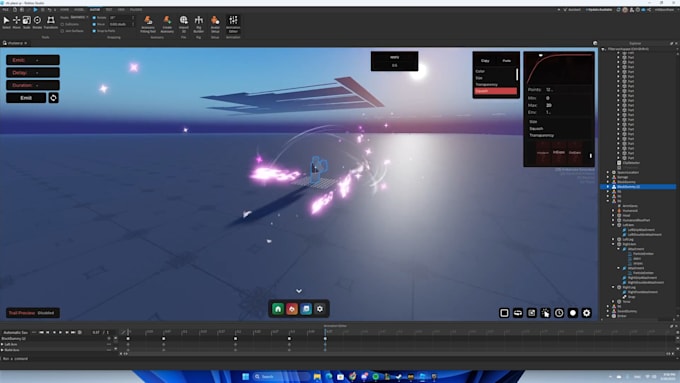Switch to the TEST ribbon tab
Screen dimensions: 680x383
(x=109, y=10)
